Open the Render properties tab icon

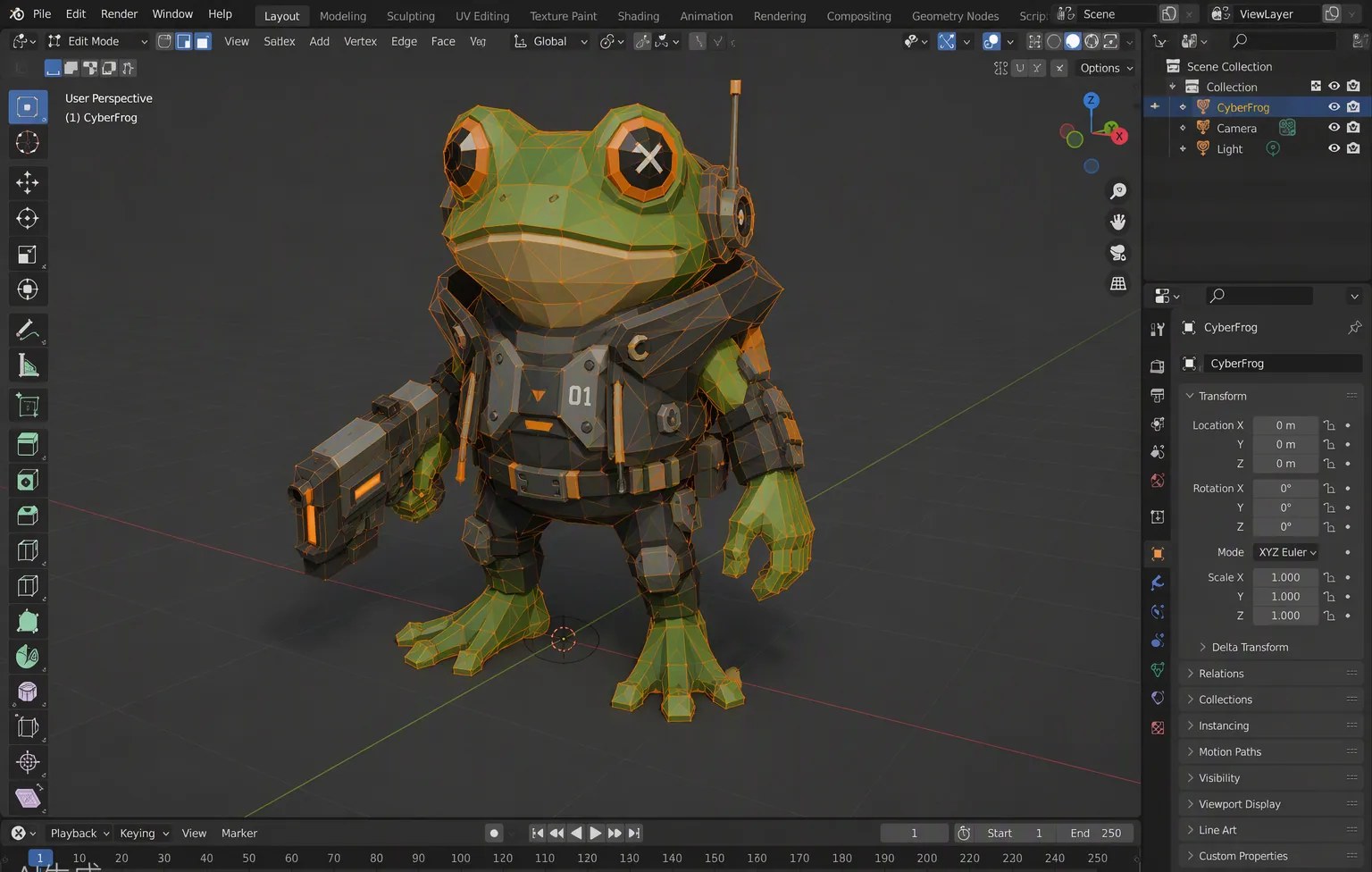1158,366
